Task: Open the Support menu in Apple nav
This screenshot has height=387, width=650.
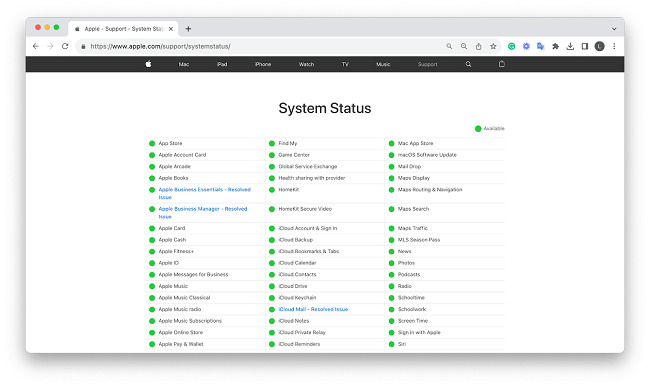Action: click(427, 64)
